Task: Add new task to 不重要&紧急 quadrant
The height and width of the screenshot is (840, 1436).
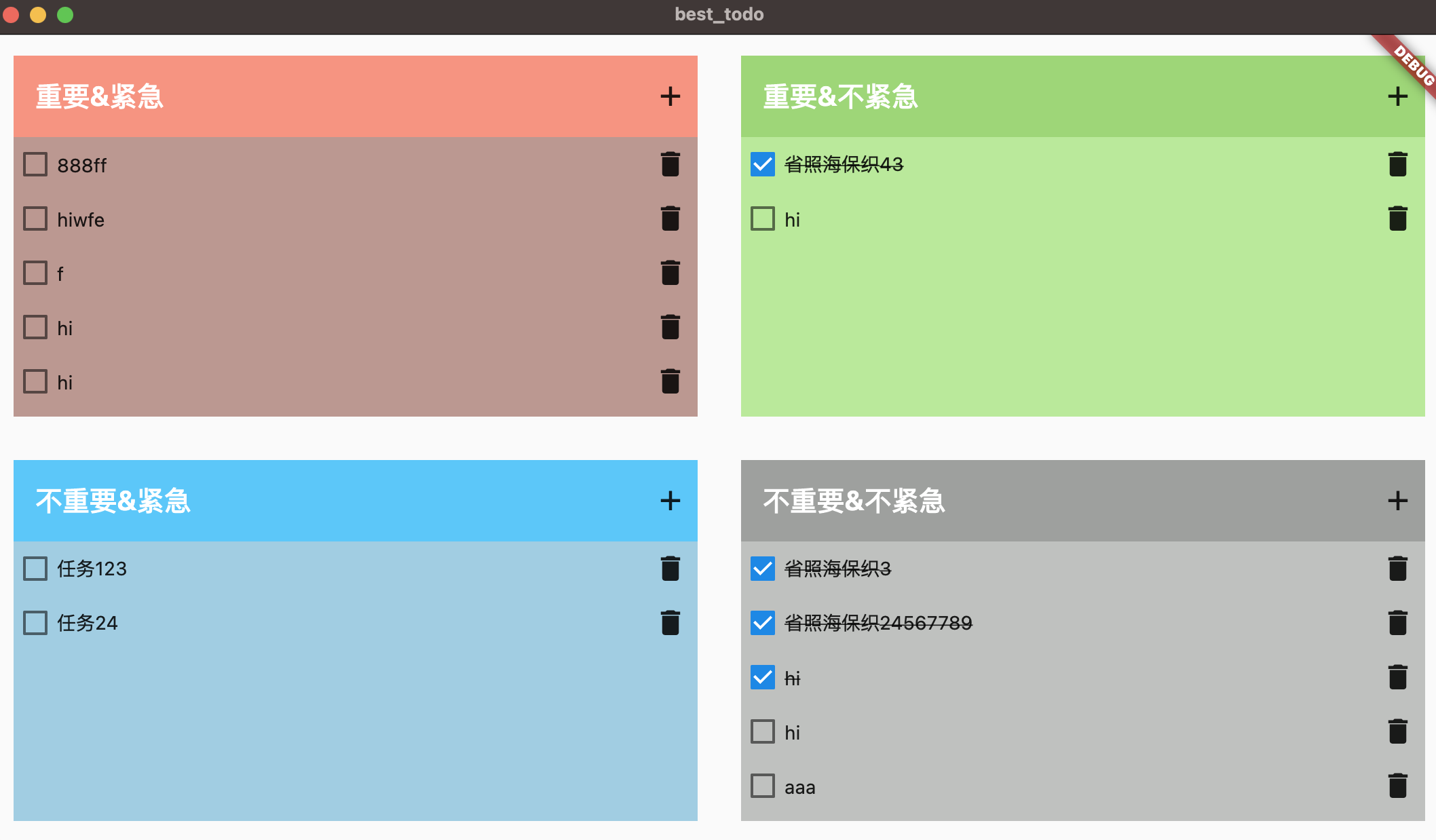Action: point(670,501)
